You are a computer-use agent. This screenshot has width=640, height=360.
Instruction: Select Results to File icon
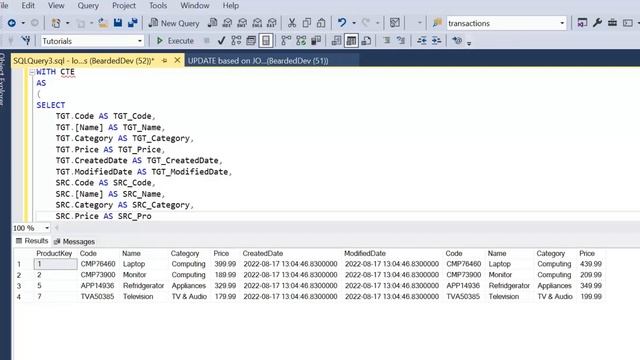pos(366,40)
